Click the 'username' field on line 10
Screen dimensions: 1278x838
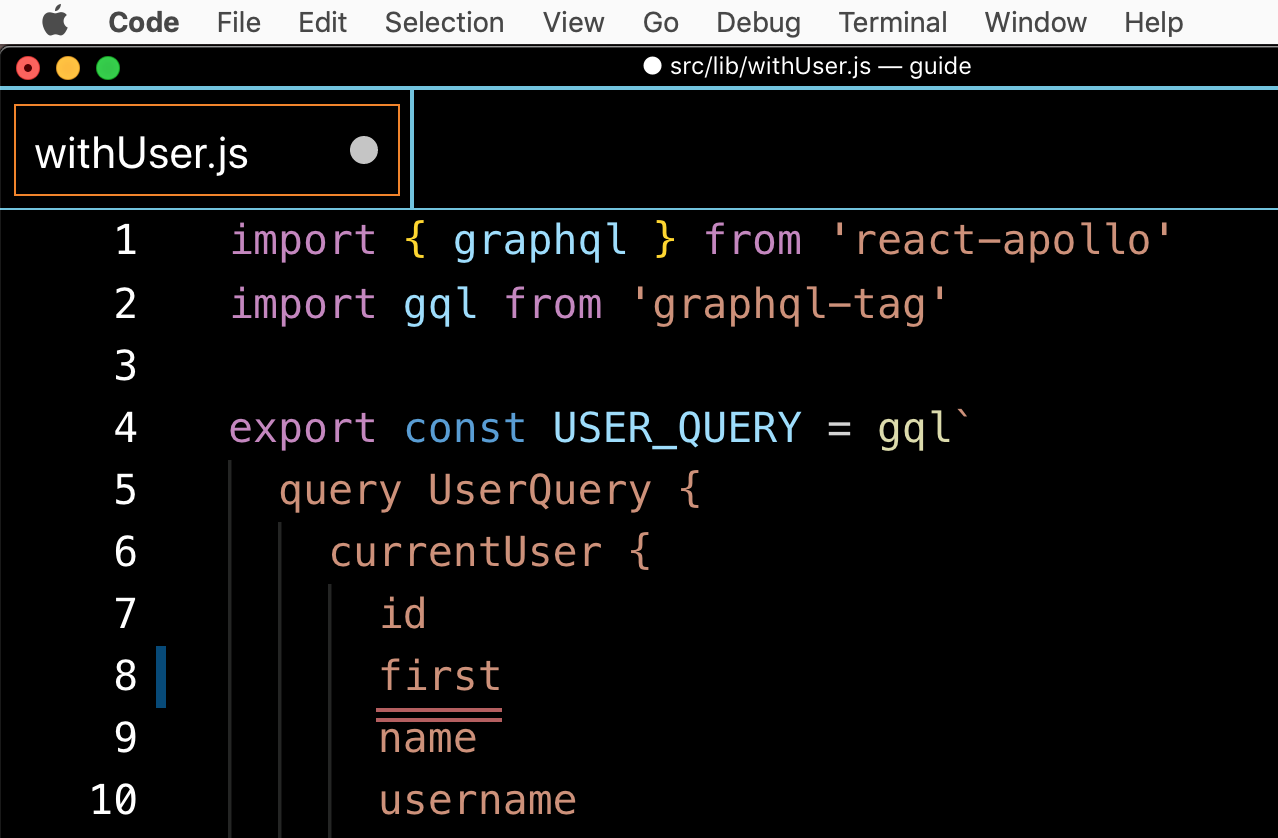(478, 800)
